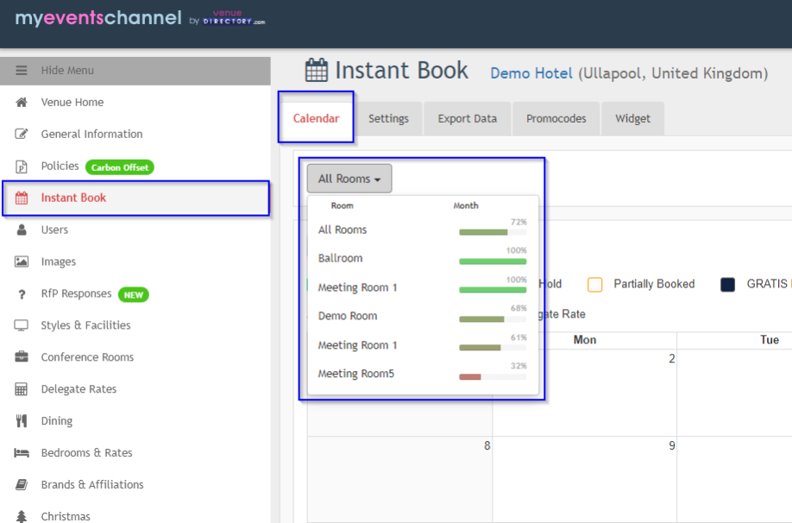Click the RfP Responses question mark icon
Screen dimensions: 792x523
coord(21,294)
